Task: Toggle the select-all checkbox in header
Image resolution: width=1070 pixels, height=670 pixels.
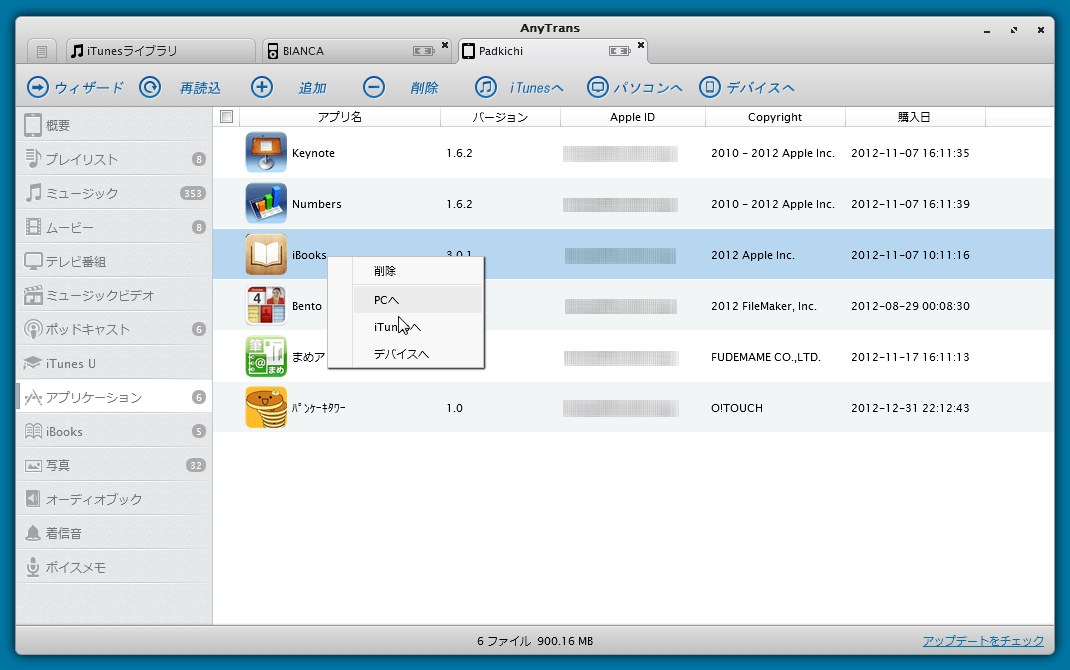Action: (227, 117)
